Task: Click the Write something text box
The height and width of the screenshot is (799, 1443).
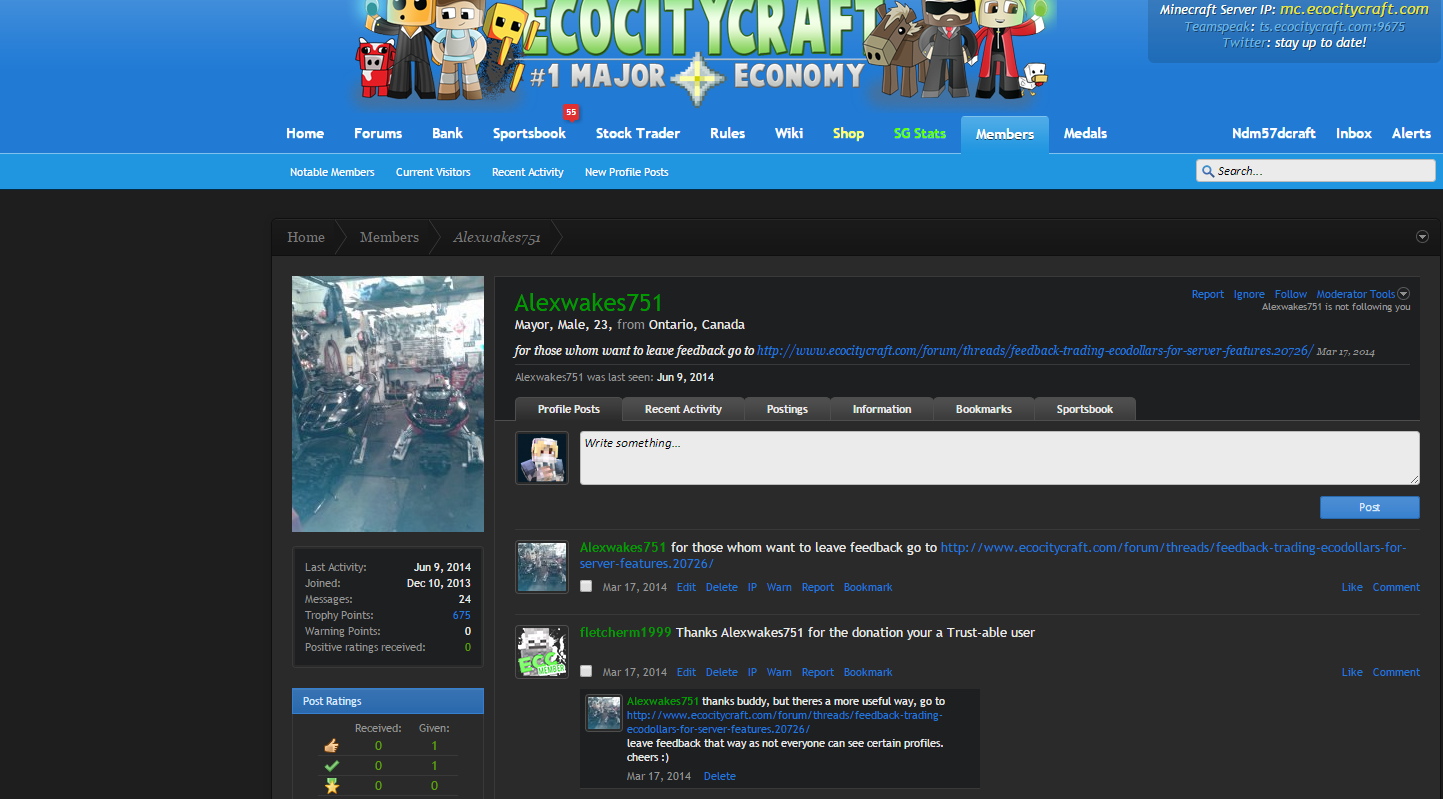Action: pos(1000,458)
